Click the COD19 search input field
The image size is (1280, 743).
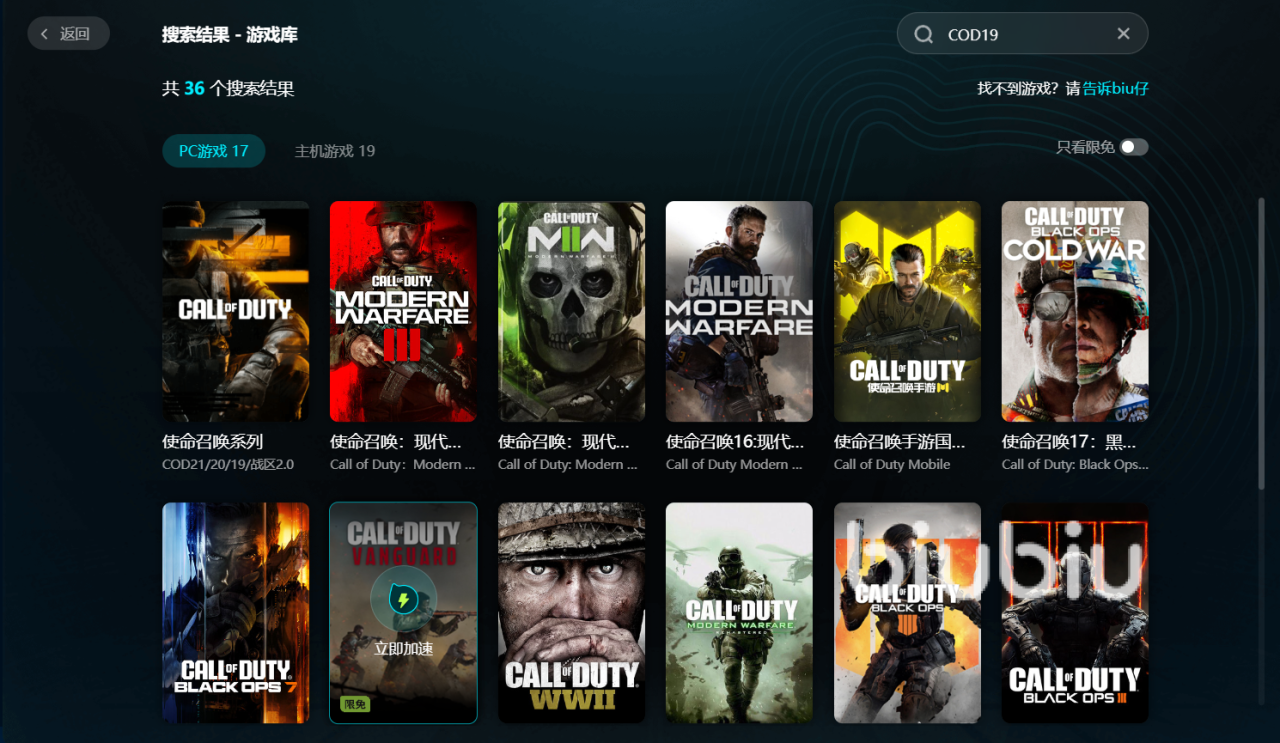(1020, 34)
